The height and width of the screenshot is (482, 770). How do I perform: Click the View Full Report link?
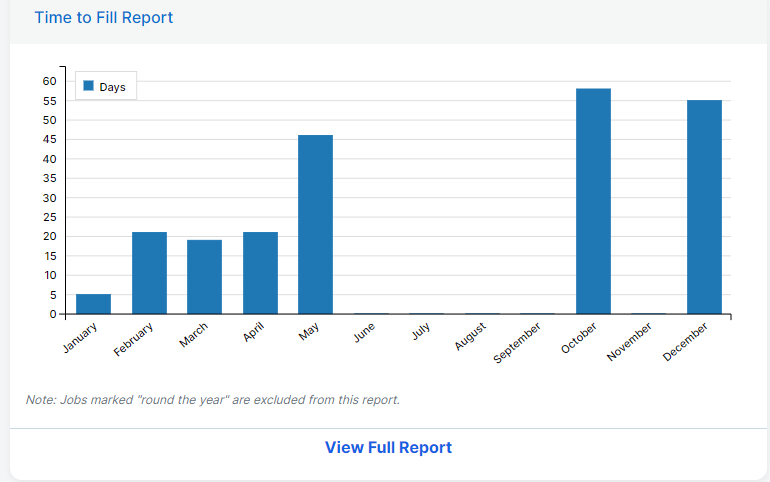pyautogui.click(x=388, y=447)
